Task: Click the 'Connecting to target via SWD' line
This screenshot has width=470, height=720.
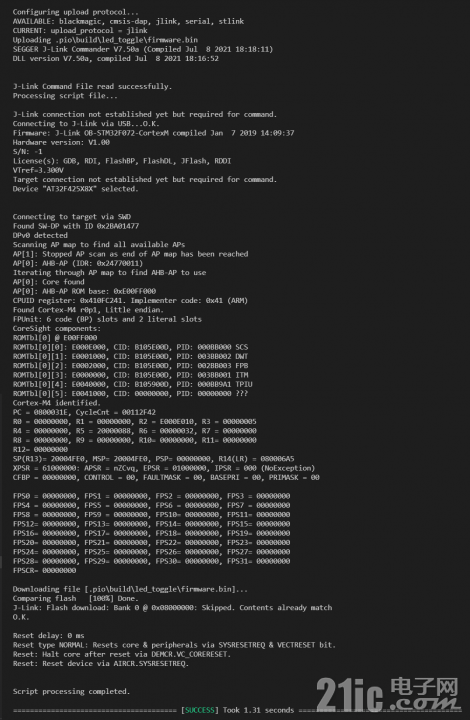Action: click(72, 217)
